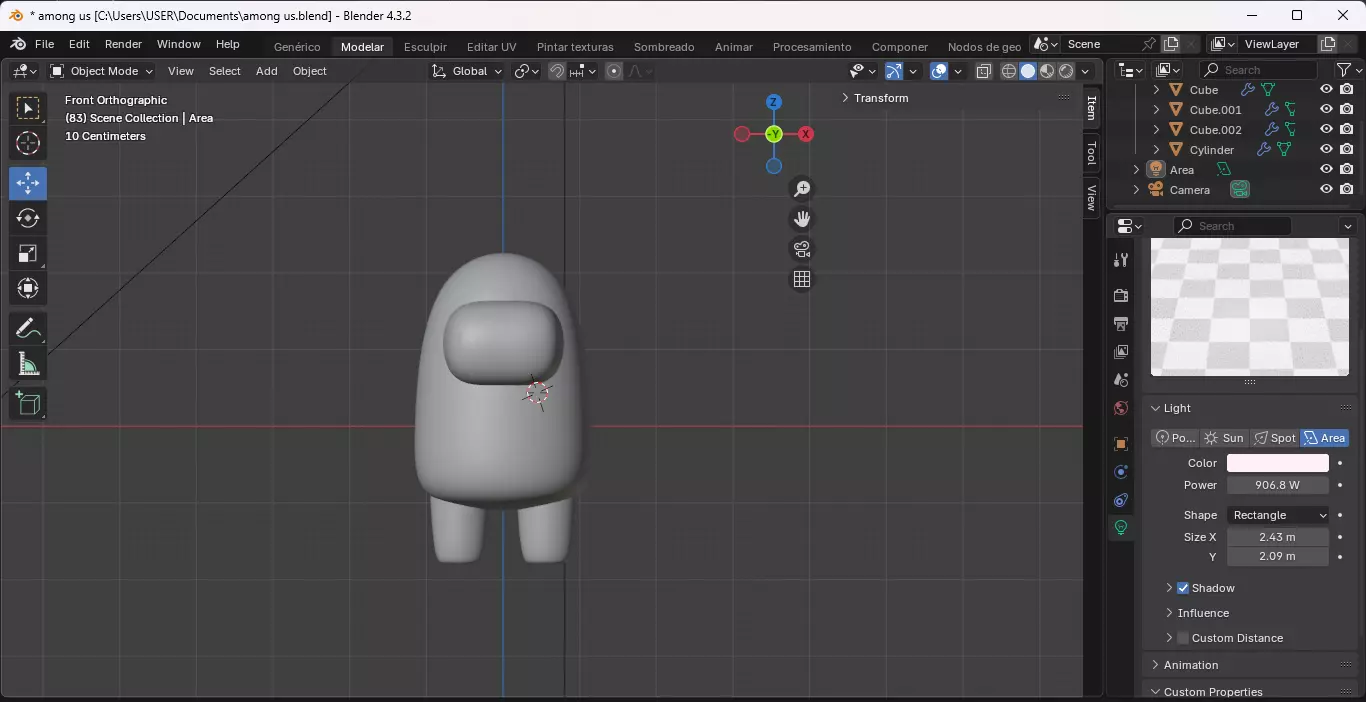1366x702 pixels.
Task: Open the Add menu in viewport header
Action: pos(267,71)
